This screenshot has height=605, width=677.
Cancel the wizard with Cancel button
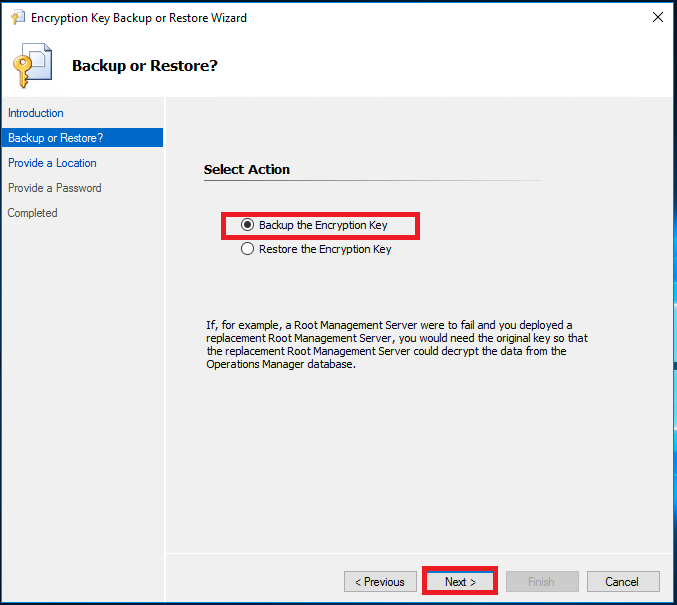point(621,582)
